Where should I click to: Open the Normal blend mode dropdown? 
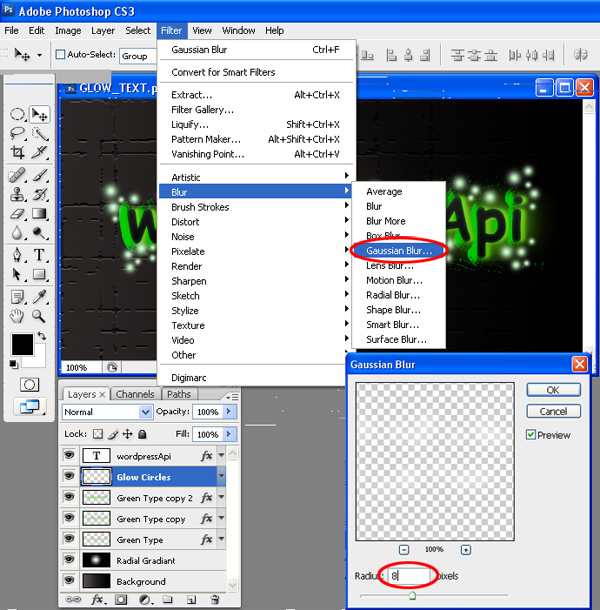(x=107, y=412)
